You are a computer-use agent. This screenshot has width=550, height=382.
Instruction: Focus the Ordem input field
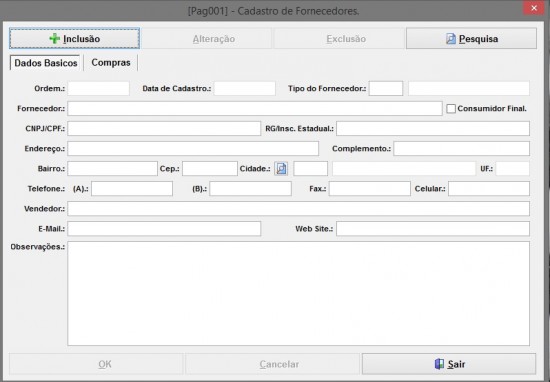click(x=99, y=88)
